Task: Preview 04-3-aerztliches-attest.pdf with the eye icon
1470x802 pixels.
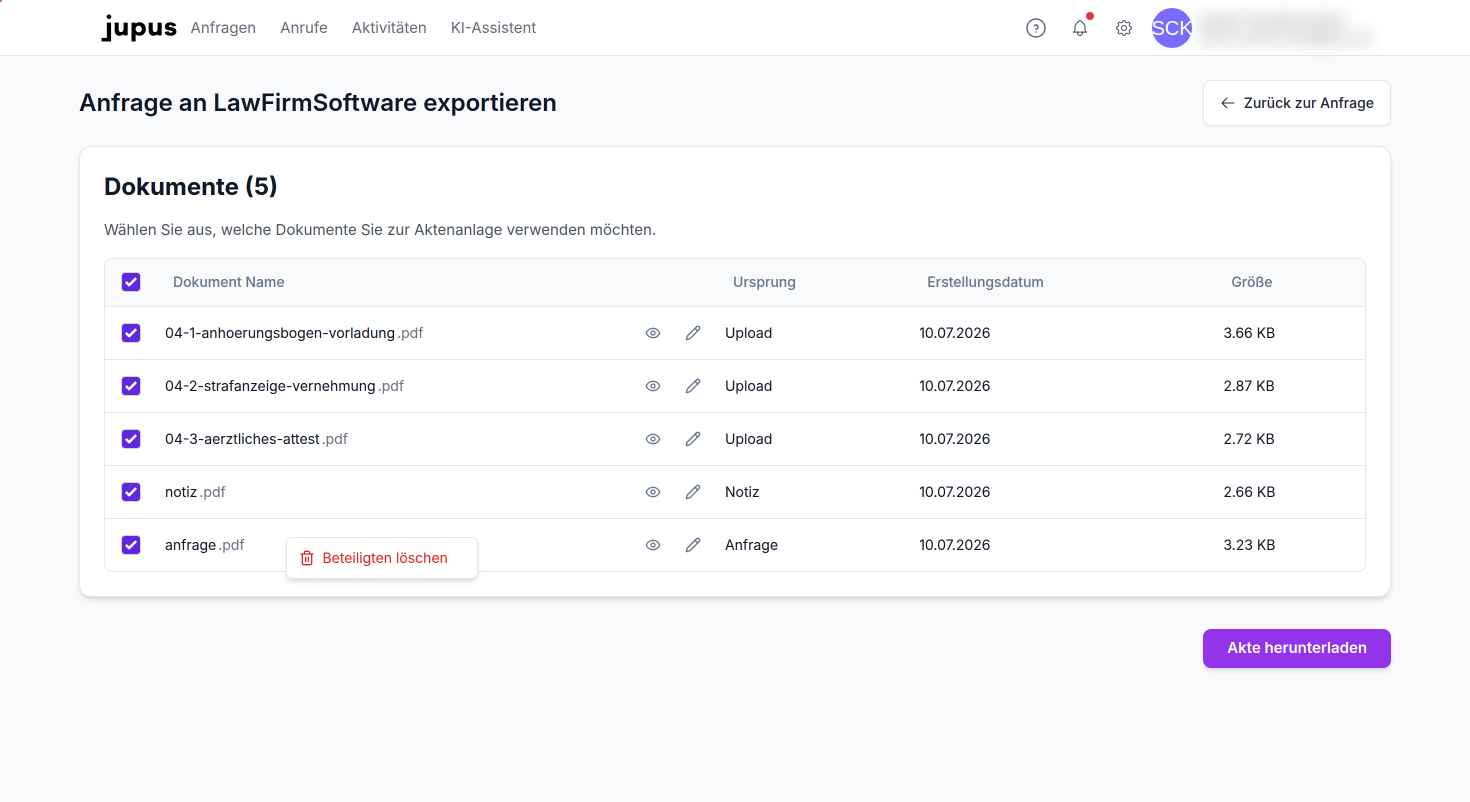Action: click(653, 439)
